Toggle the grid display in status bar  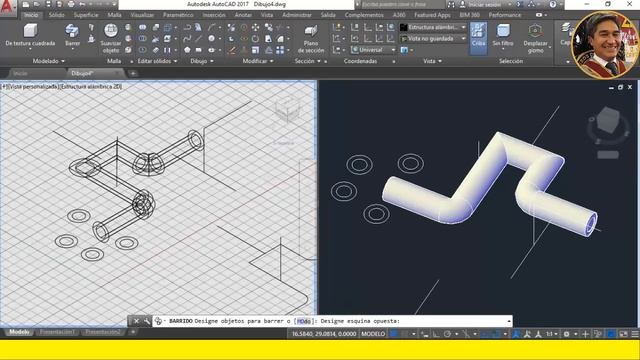(394, 334)
